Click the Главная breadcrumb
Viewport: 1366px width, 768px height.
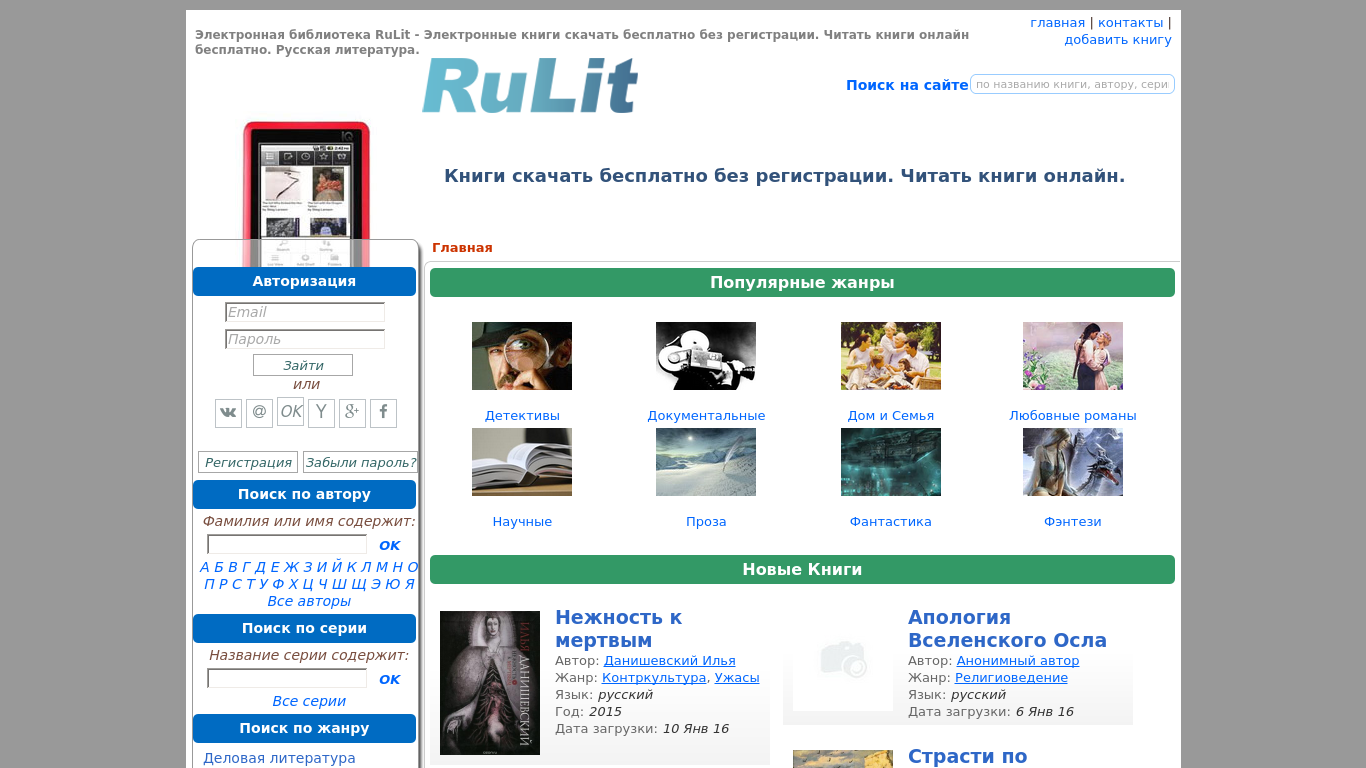pyautogui.click(x=462, y=248)
